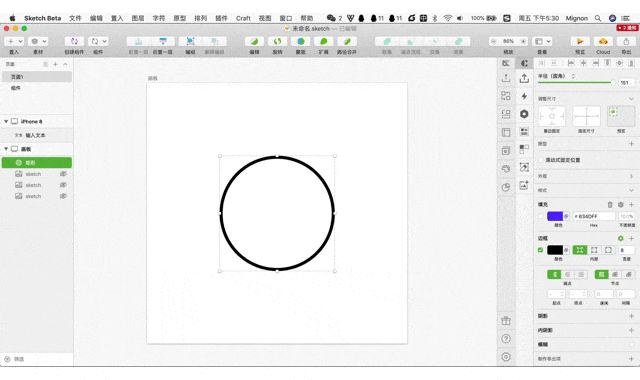
Task: Click the Difference boolean toolbar icon
Action: 458,41
